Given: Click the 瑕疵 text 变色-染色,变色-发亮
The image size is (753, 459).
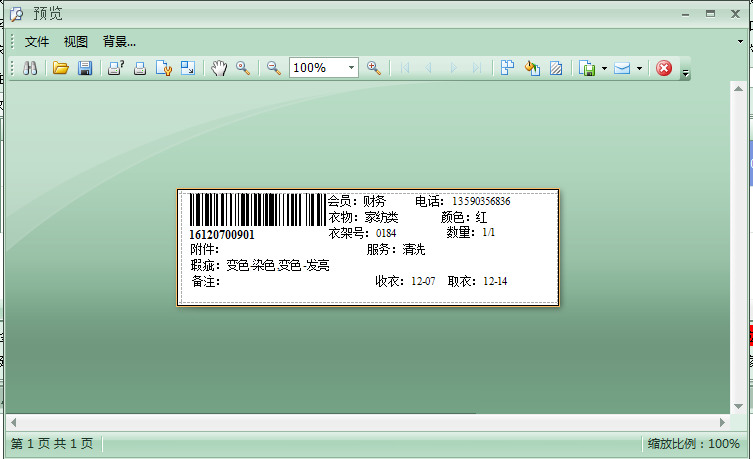Looking at the screenshot, I should pyautogui.click(x=278, y=265).
